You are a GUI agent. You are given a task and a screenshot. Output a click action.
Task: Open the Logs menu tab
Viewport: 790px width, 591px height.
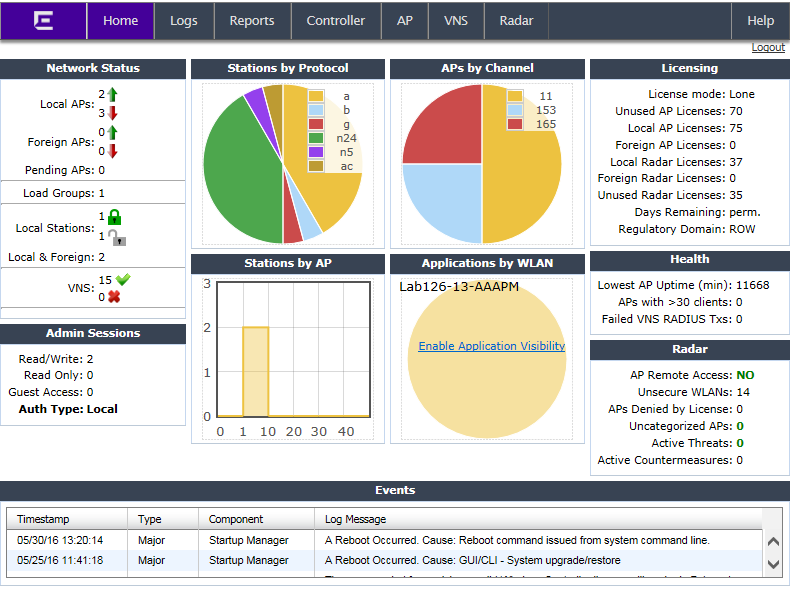(184, 21)
